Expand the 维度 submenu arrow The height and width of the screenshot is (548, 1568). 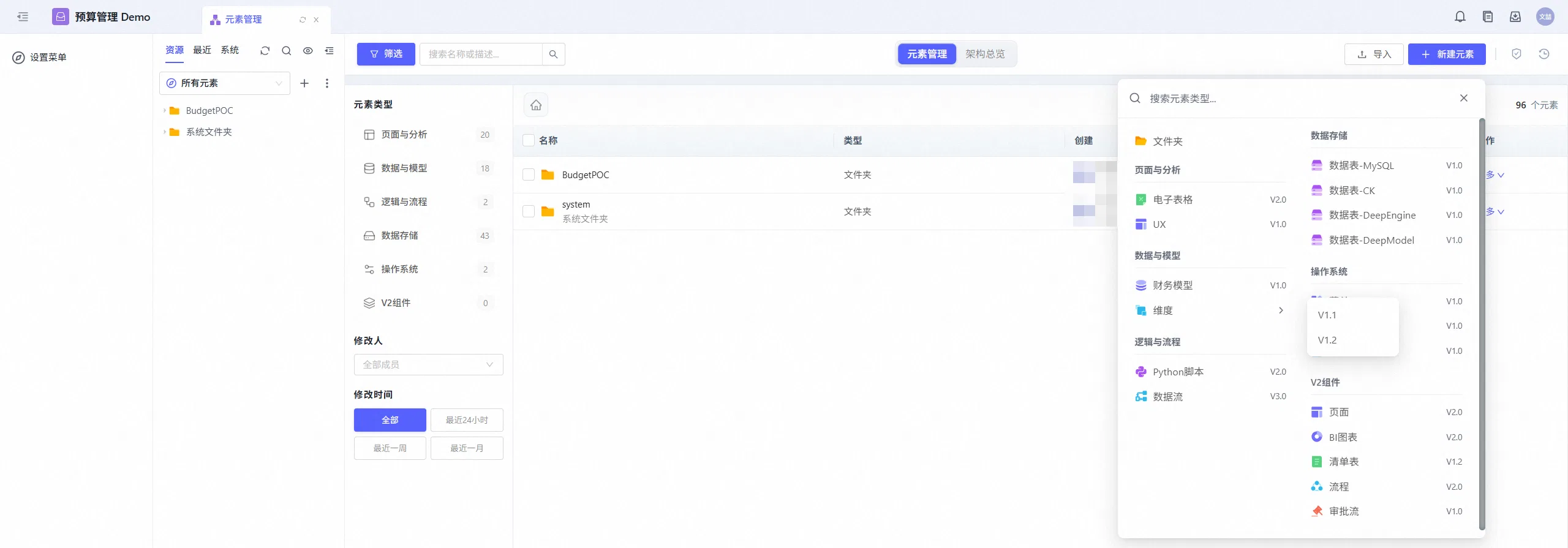tap(1281, 310)
